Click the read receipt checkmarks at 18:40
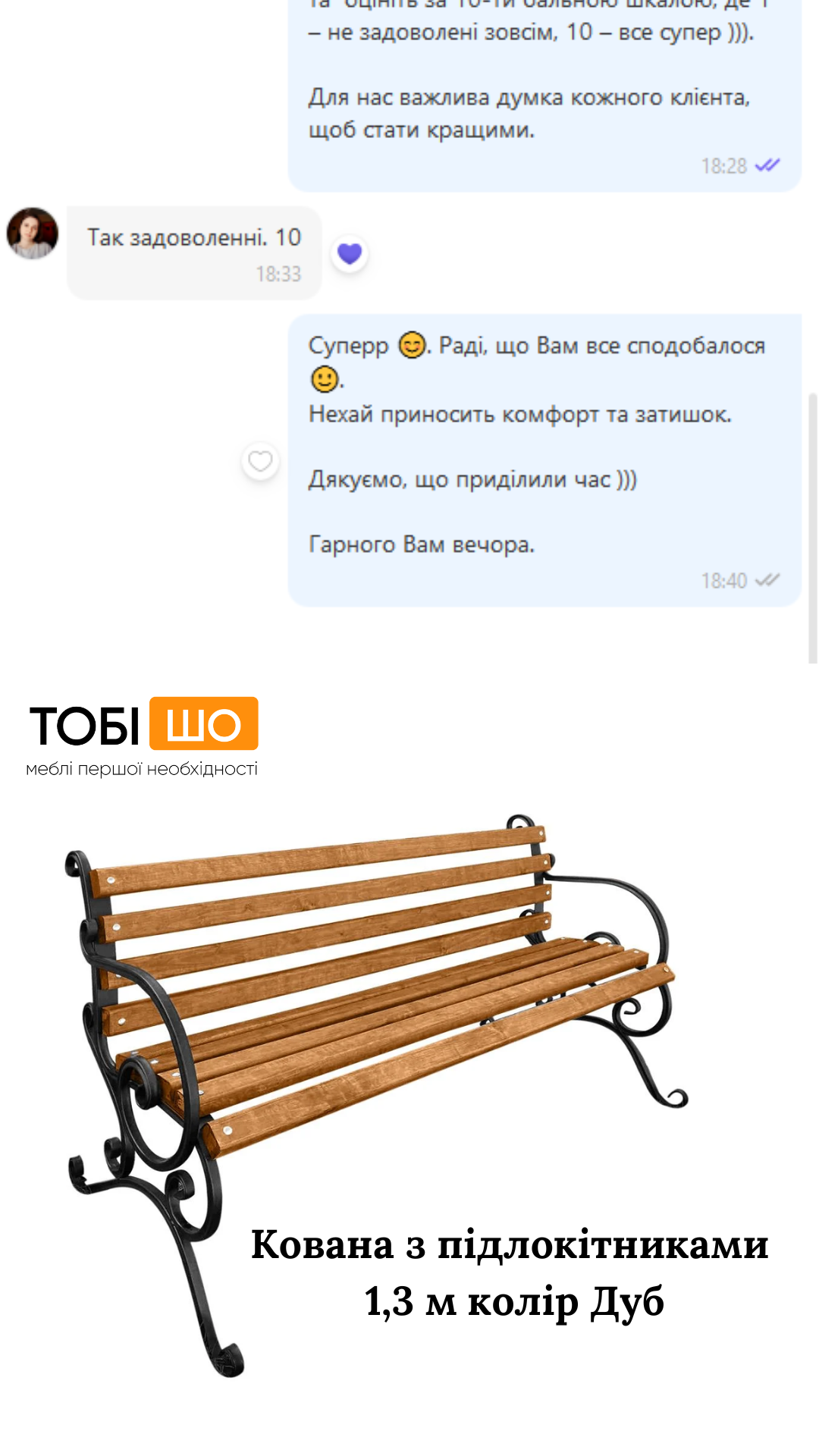The width and height of the screenshot is (819, 1456). click(x=767, y=580)
